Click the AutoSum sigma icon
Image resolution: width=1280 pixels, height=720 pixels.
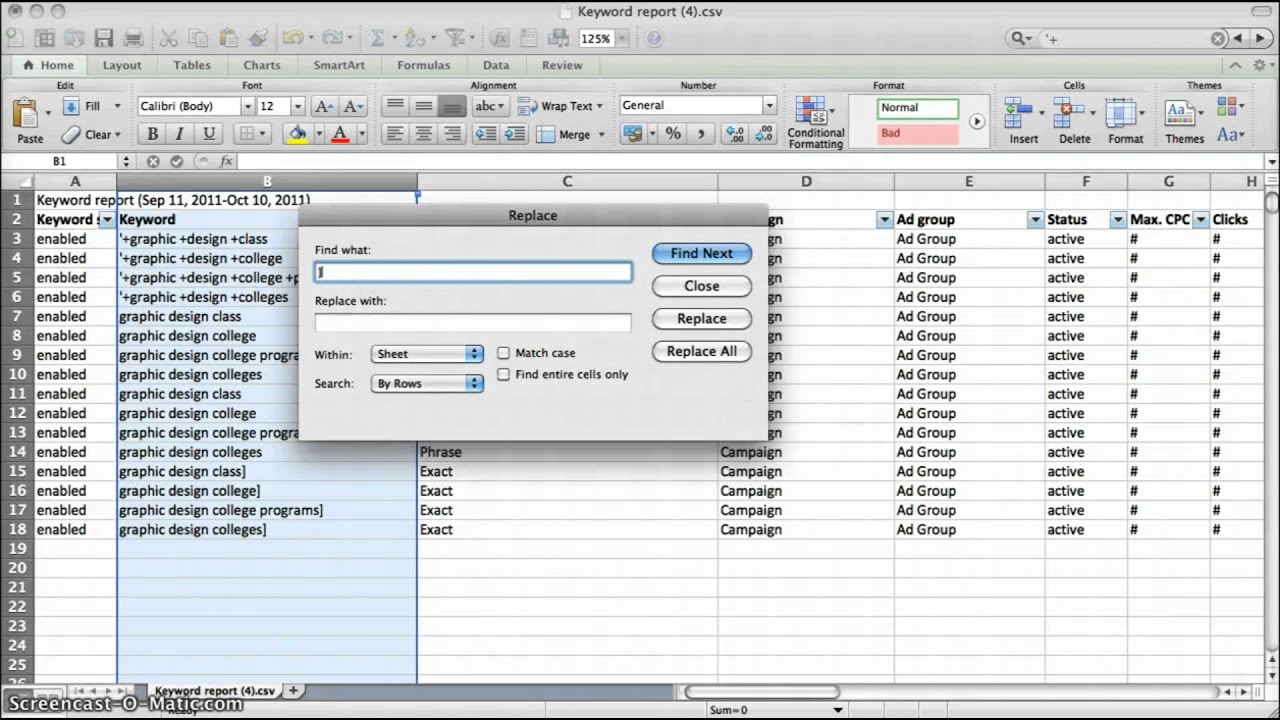point(378,38)
